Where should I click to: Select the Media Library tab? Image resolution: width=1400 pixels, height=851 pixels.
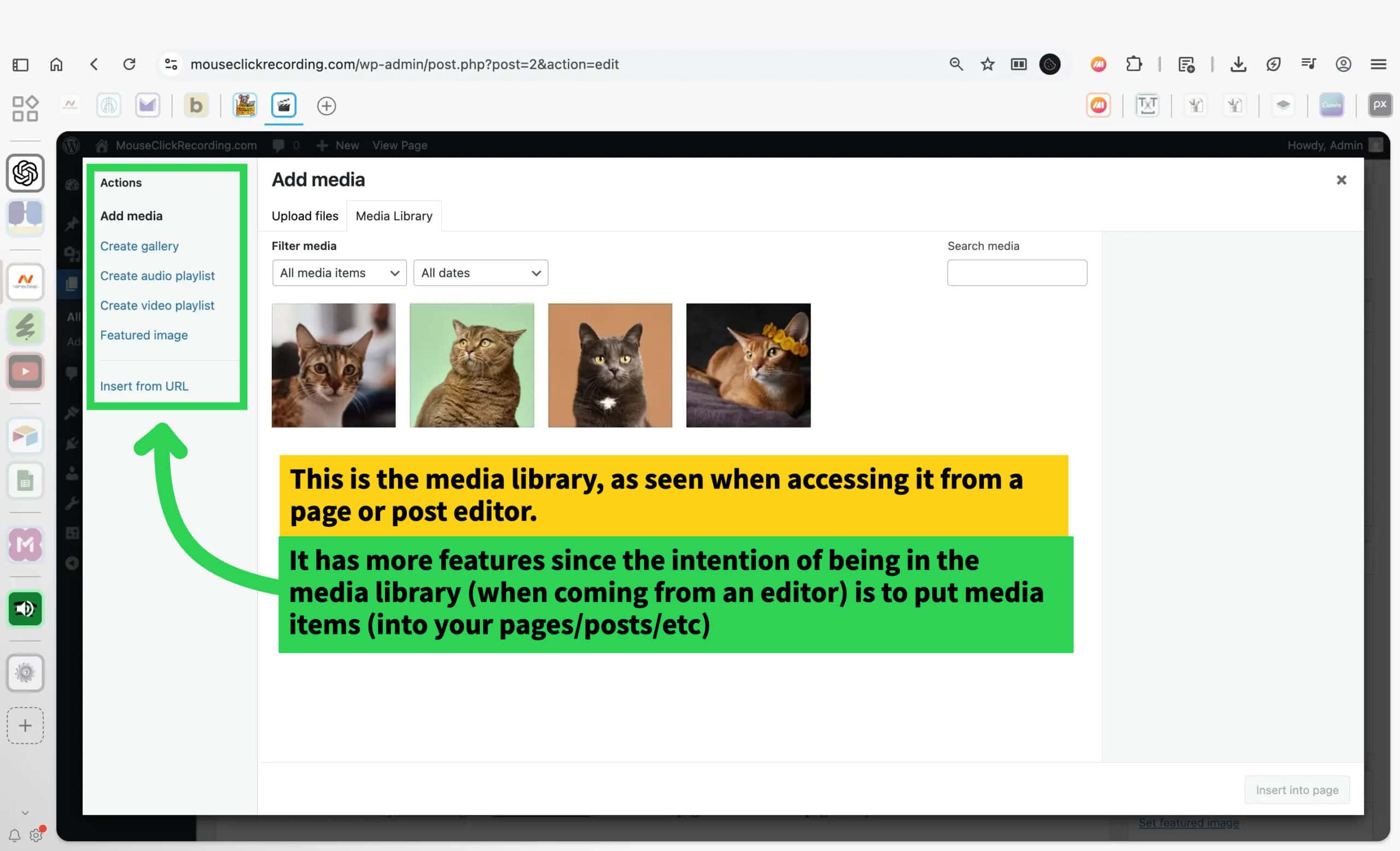click(x=394, y=216)
